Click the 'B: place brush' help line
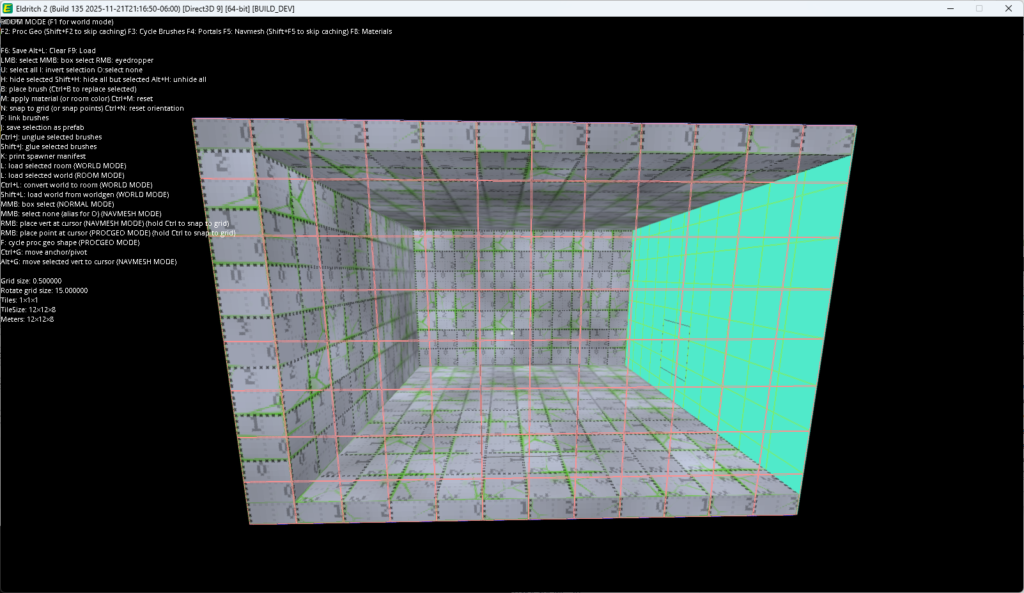 [x=69, y=89]
